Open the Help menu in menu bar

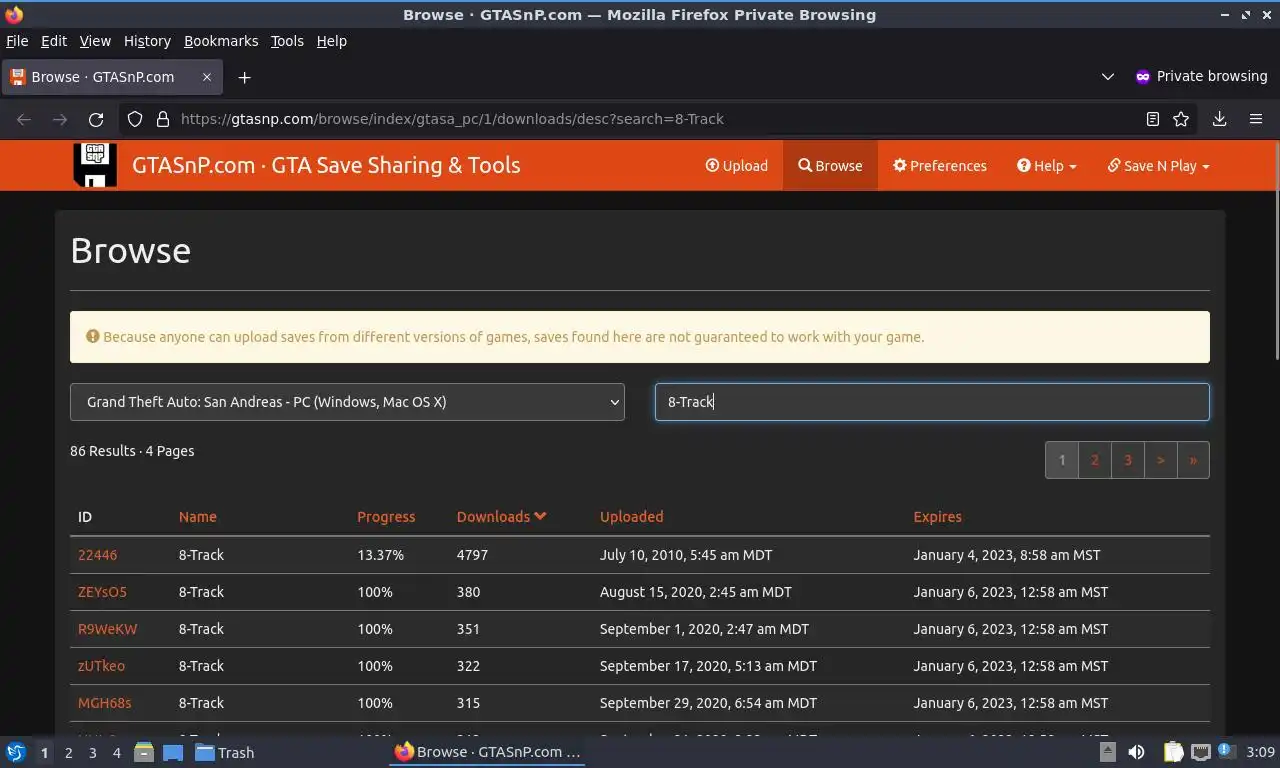pyautogui.click(x=332, y=41)
